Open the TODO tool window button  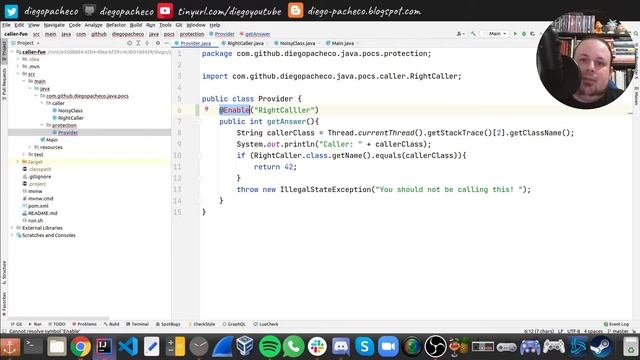pyautogui.click(x=57, y=324)
